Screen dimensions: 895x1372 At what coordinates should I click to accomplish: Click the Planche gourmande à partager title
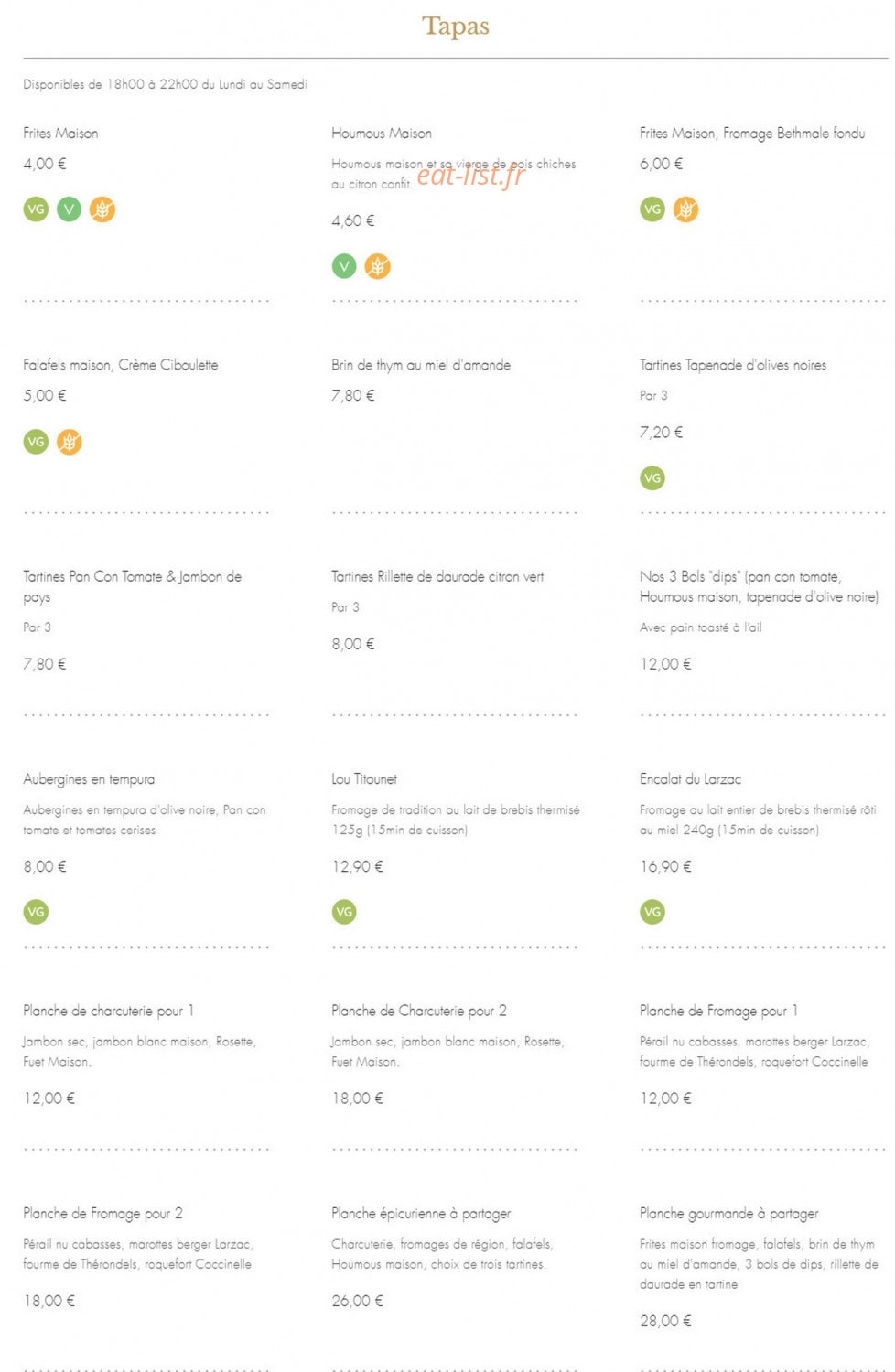(729, 1214)
